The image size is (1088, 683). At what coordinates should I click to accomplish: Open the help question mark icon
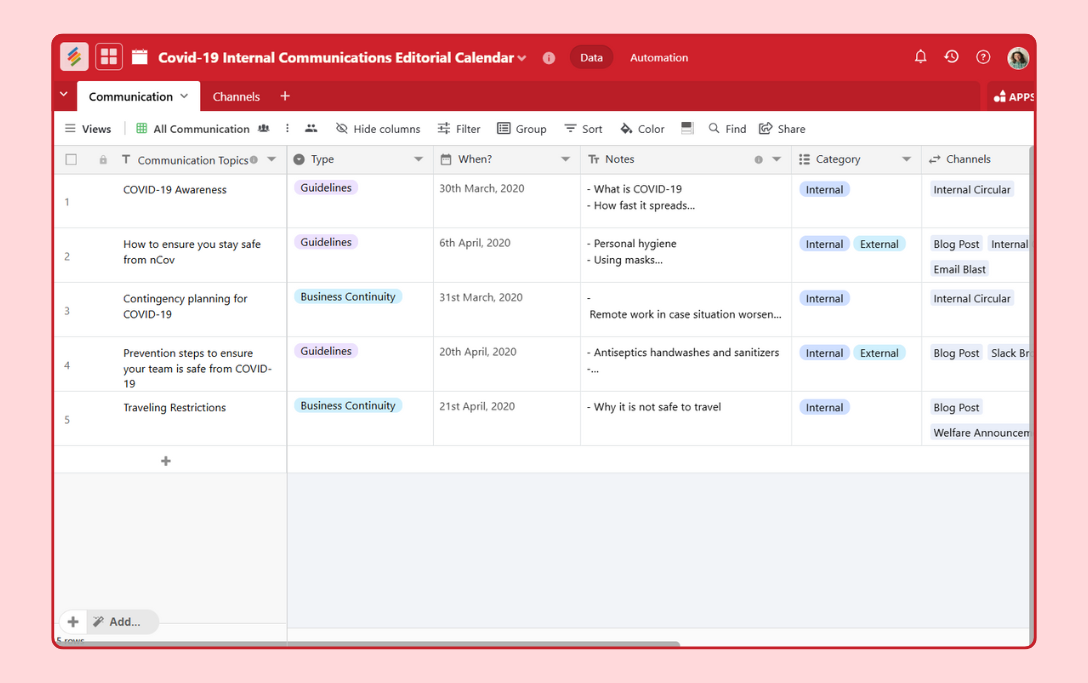pos(983,57)
